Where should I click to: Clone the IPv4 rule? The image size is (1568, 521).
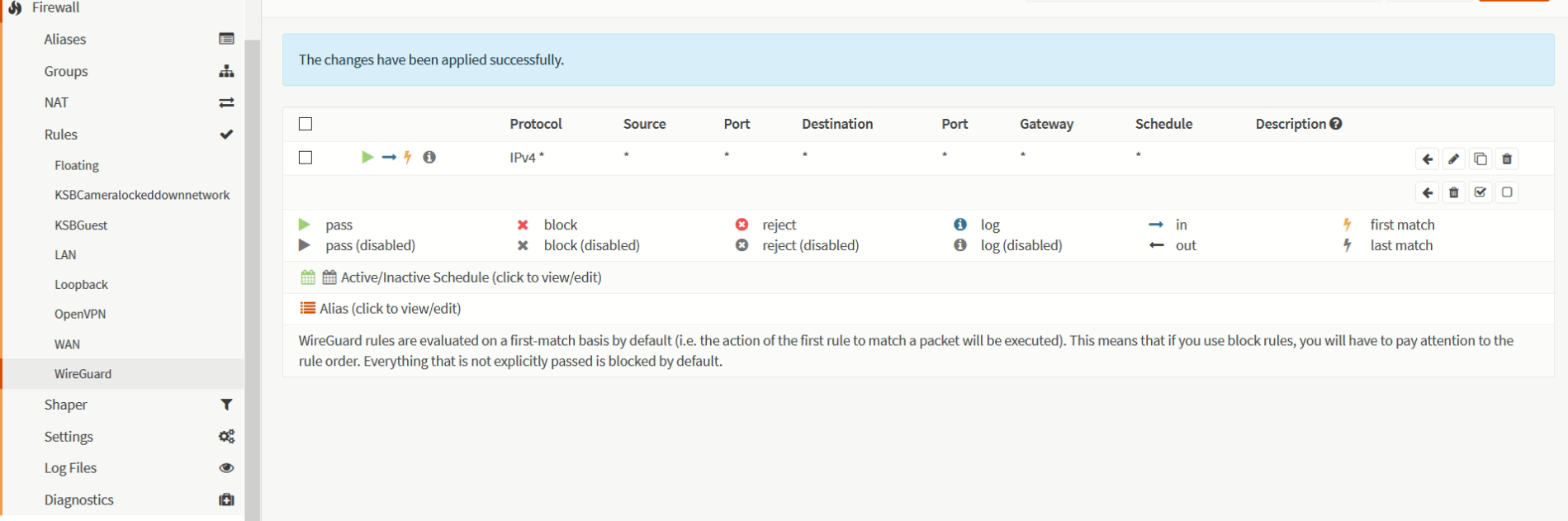(x=1480, y=159)
